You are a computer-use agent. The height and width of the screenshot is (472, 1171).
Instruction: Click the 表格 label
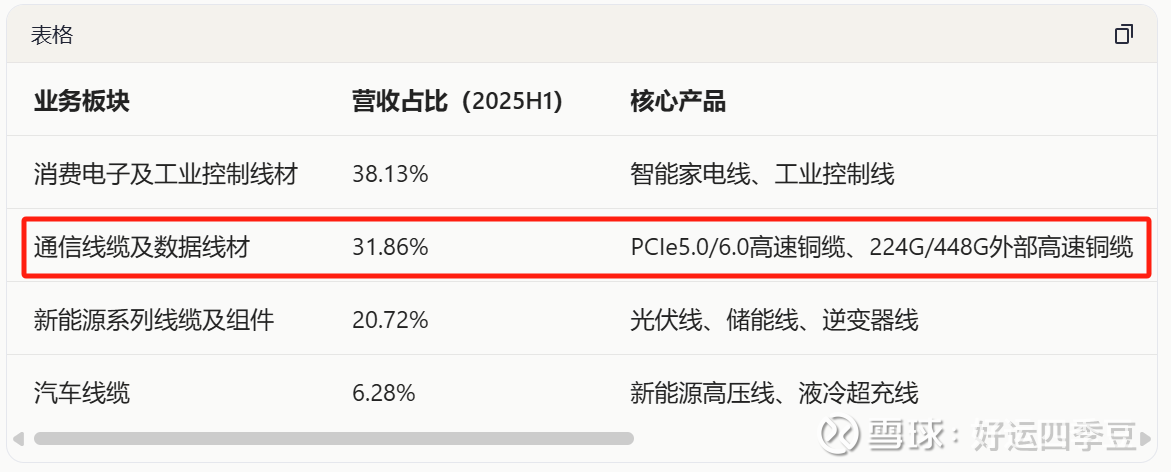tap(51, 36)
